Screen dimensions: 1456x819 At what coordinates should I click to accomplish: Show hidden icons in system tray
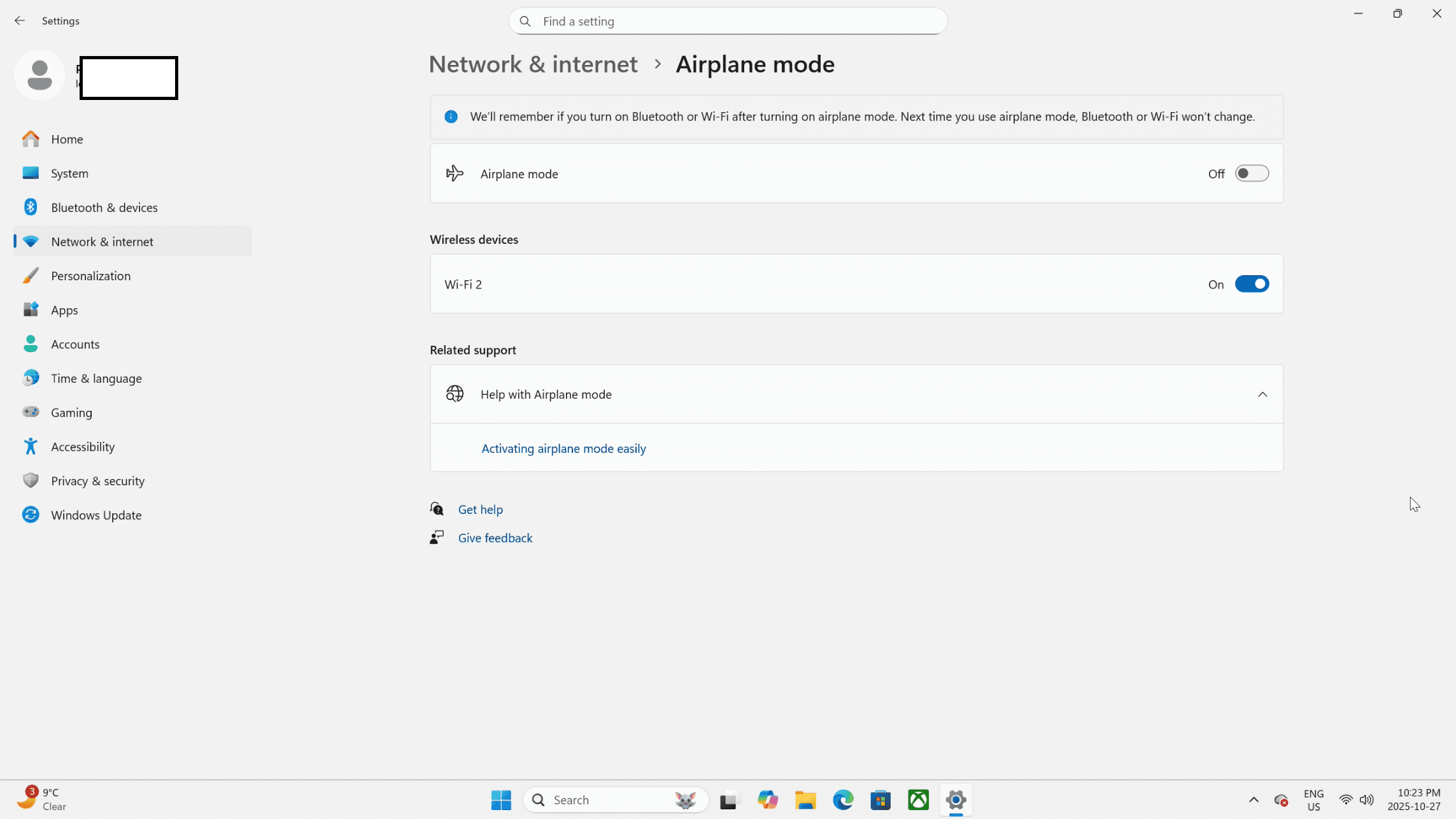(x=1253, y=800)
